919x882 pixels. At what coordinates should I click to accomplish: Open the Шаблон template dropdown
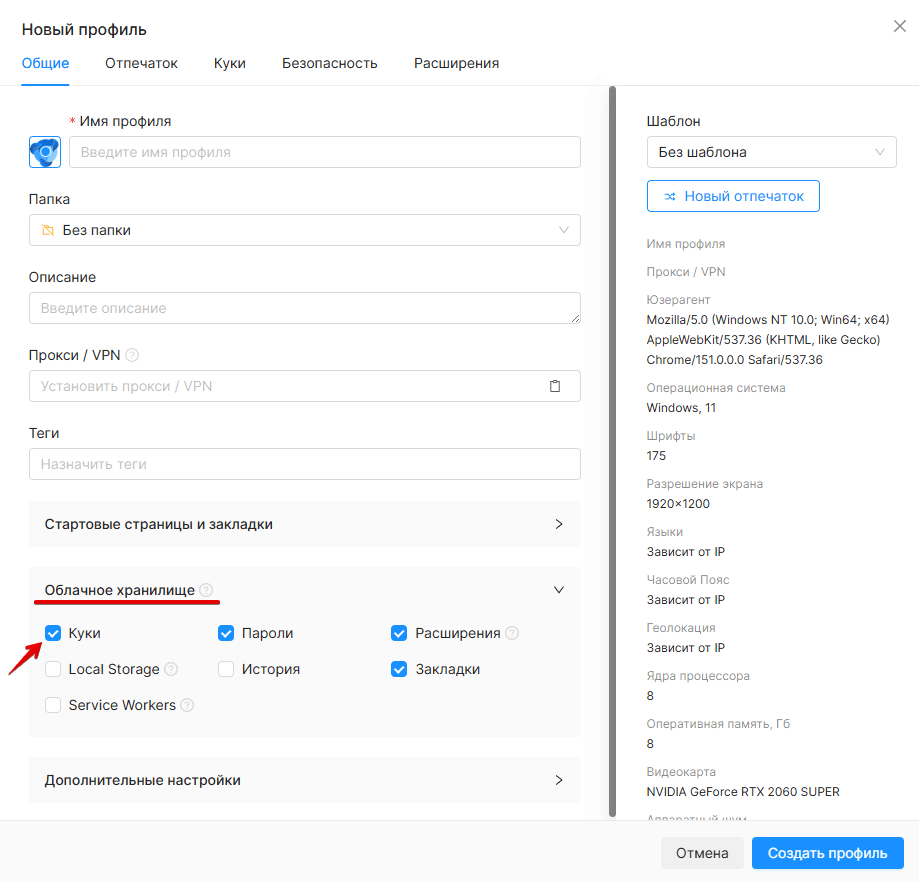(x=771, y=152)
